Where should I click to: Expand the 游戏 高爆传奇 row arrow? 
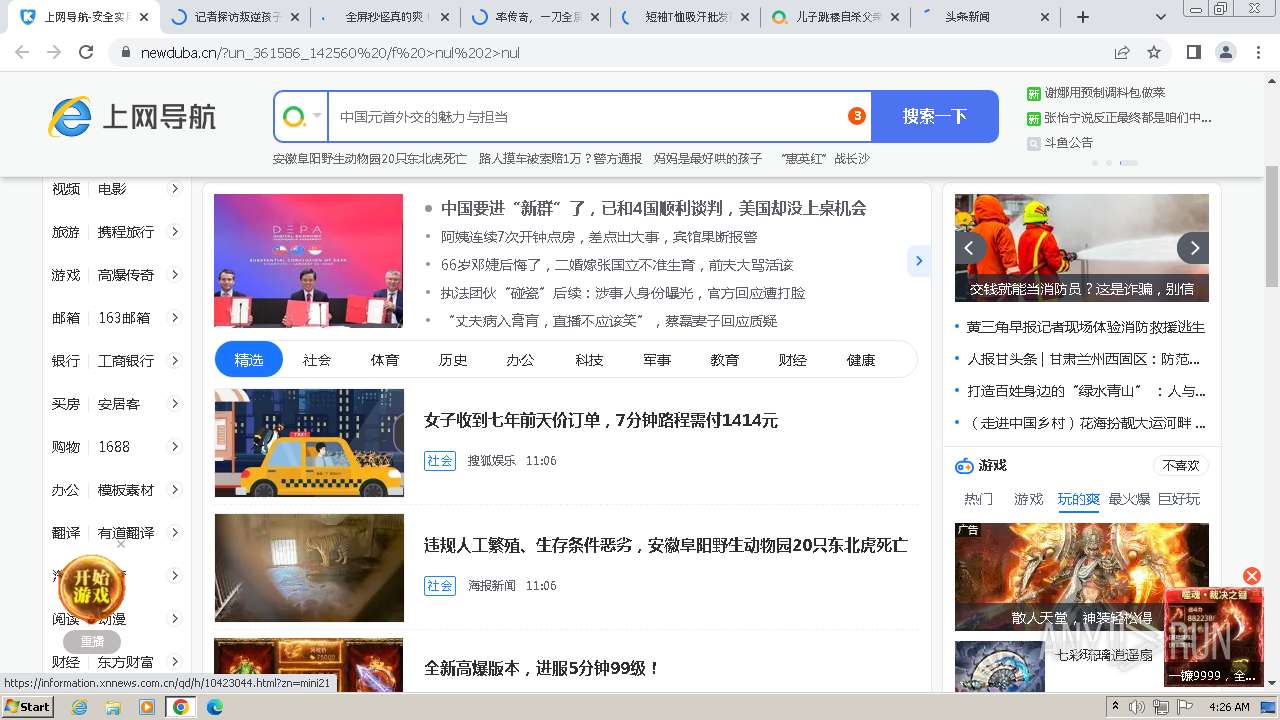(175, 275)
